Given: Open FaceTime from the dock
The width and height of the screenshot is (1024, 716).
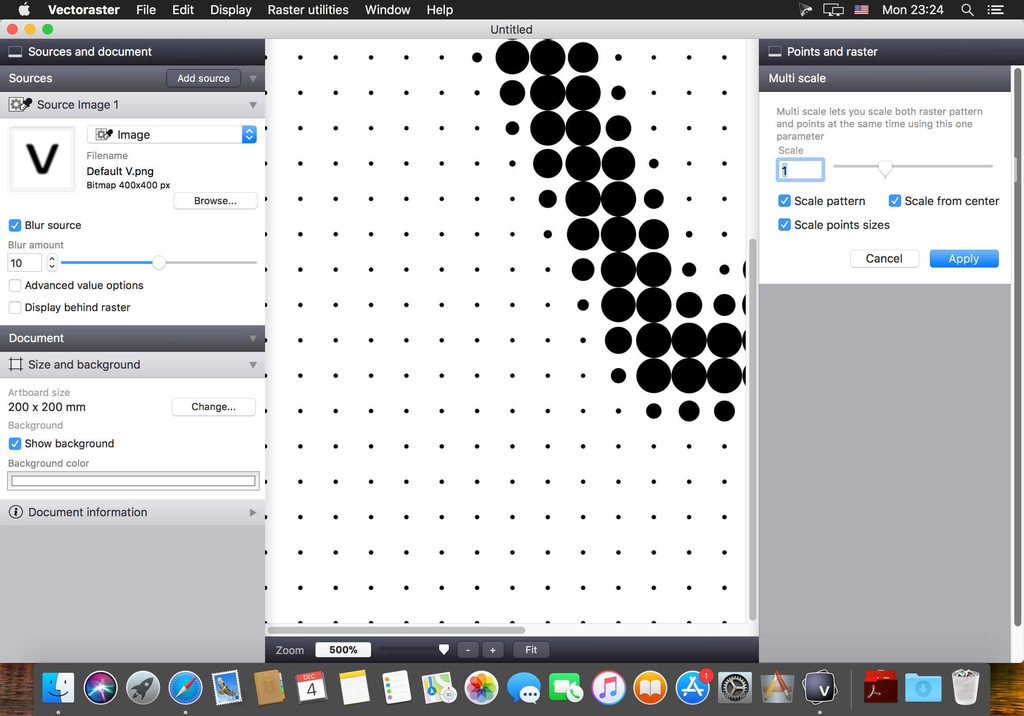Looking at the screenshot, I should coord(566,688).
